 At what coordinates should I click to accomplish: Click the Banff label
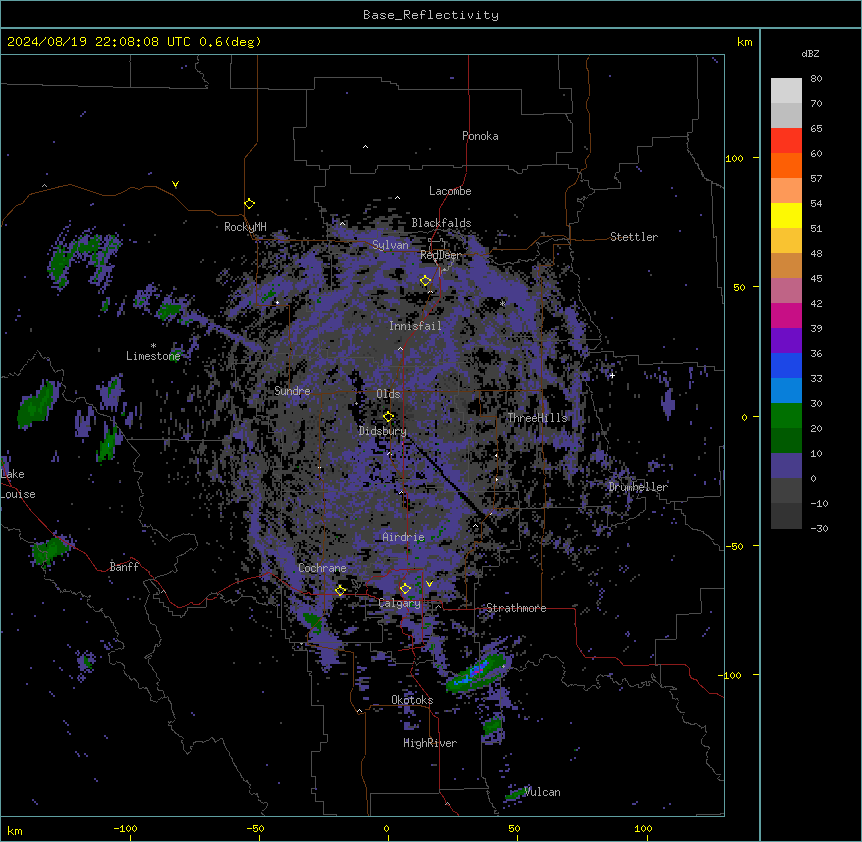coord(124,567)
